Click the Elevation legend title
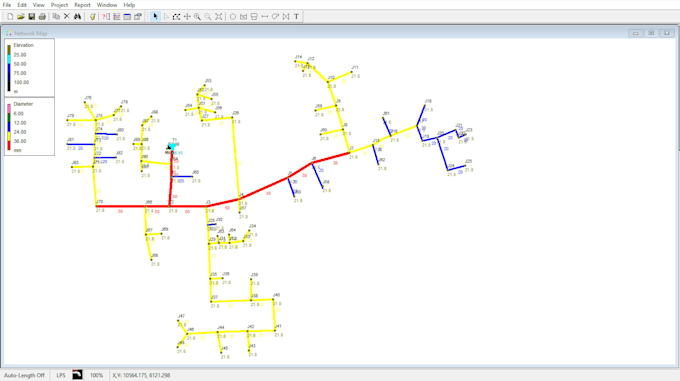Image resolution: width=680 pixels, height=381 pixels. click(x=23, y=45)
